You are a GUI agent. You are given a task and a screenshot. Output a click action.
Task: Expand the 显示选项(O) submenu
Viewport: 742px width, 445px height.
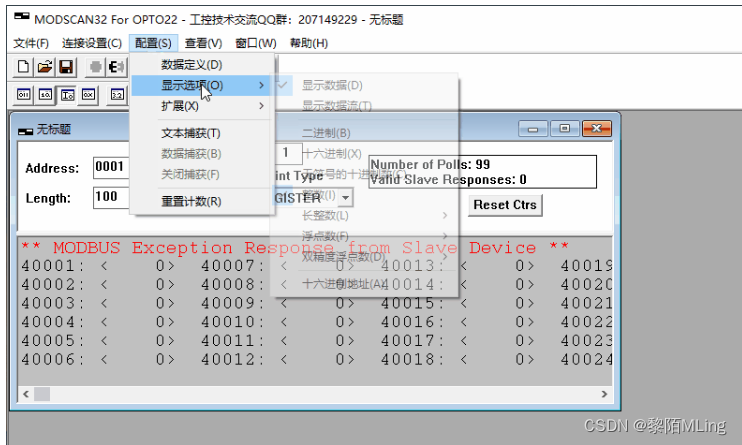pos(202,85)
